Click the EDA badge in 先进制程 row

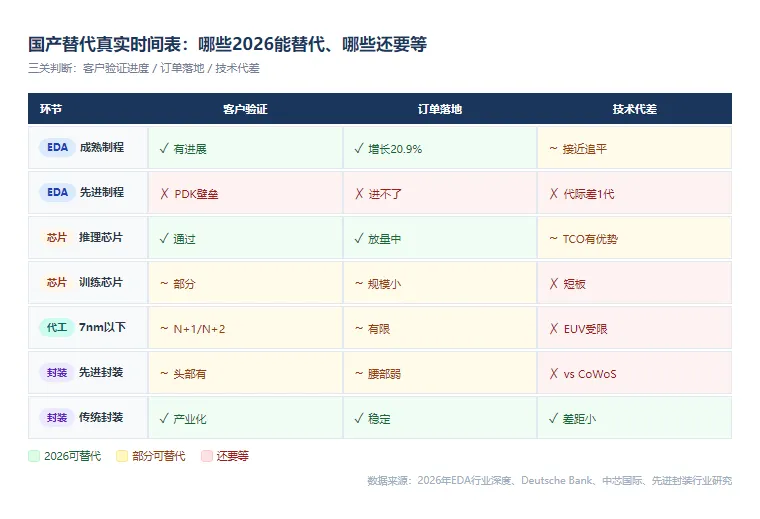tap(57, 192)
